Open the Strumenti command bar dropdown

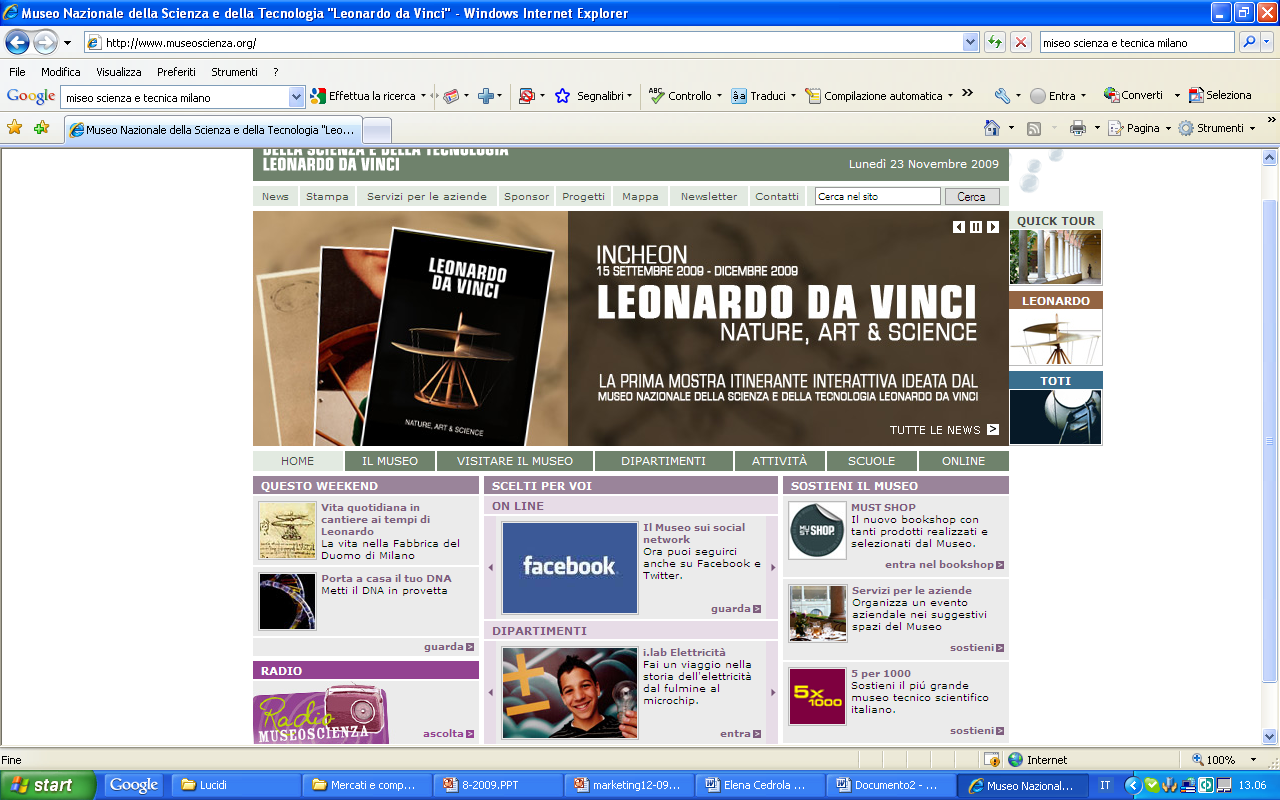[x=1216, y=128]
